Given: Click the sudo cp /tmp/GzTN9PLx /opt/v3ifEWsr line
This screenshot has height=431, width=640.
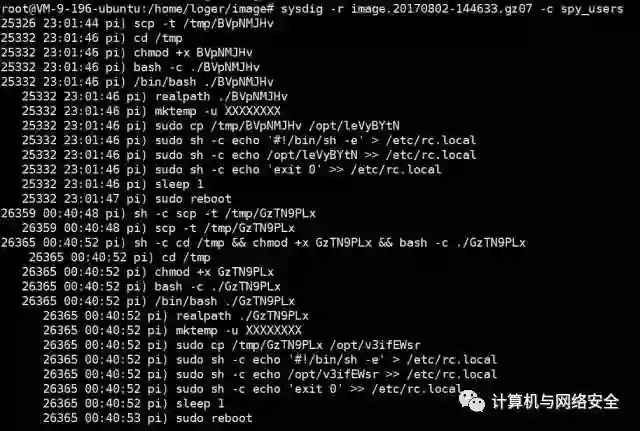Looking at the screenshot, I should (x=232, y=345).
